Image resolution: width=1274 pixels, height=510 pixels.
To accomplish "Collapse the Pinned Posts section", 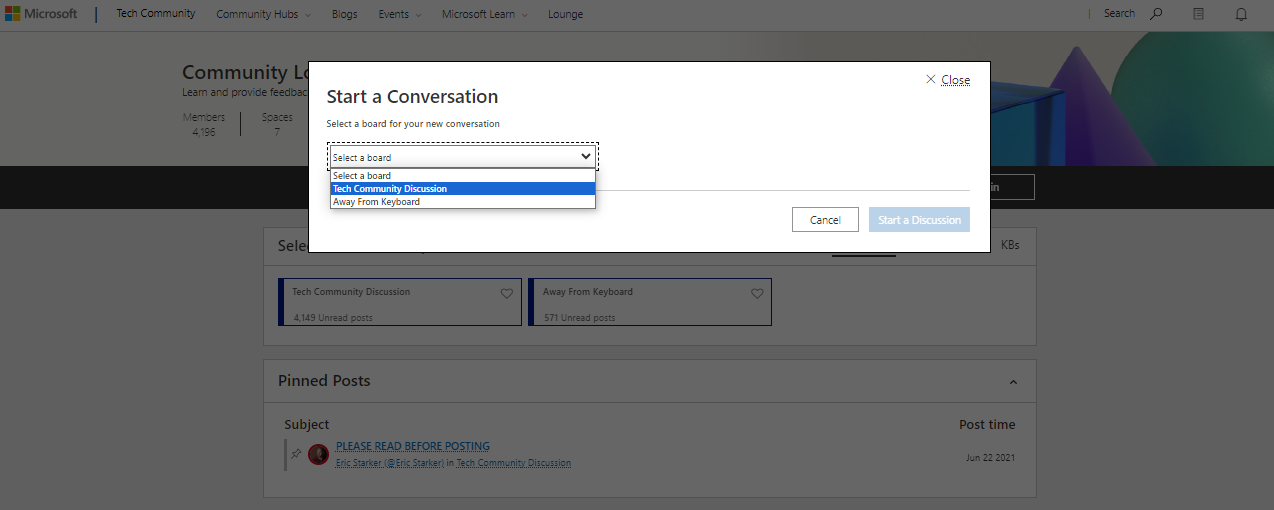I will coord(1013,382).
